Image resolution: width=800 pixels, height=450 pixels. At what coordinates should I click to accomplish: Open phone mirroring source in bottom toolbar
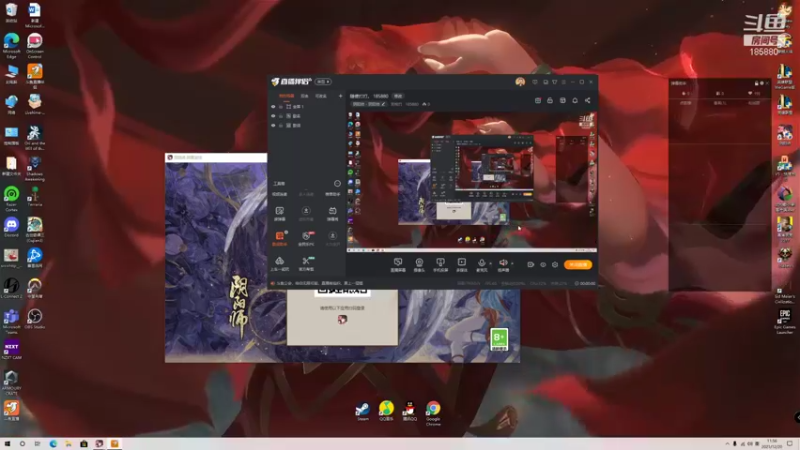pyautogui.click(x=440, y=264)
